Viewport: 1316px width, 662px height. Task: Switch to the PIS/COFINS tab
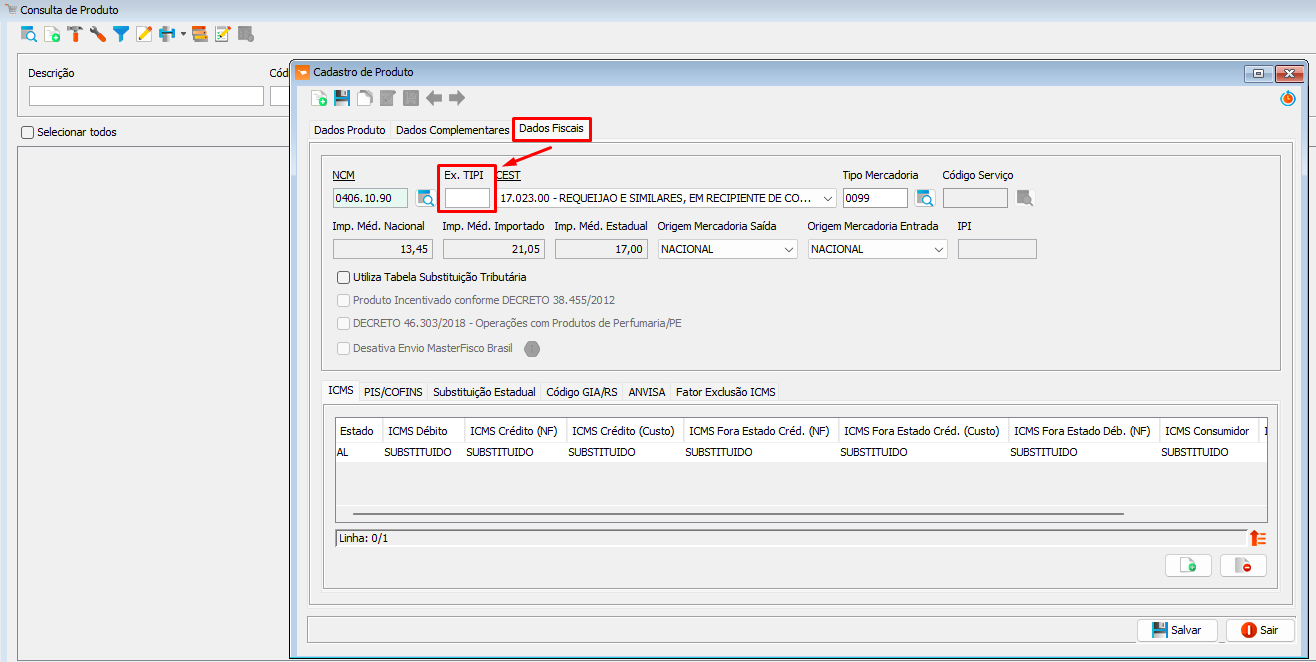[393, 392]
